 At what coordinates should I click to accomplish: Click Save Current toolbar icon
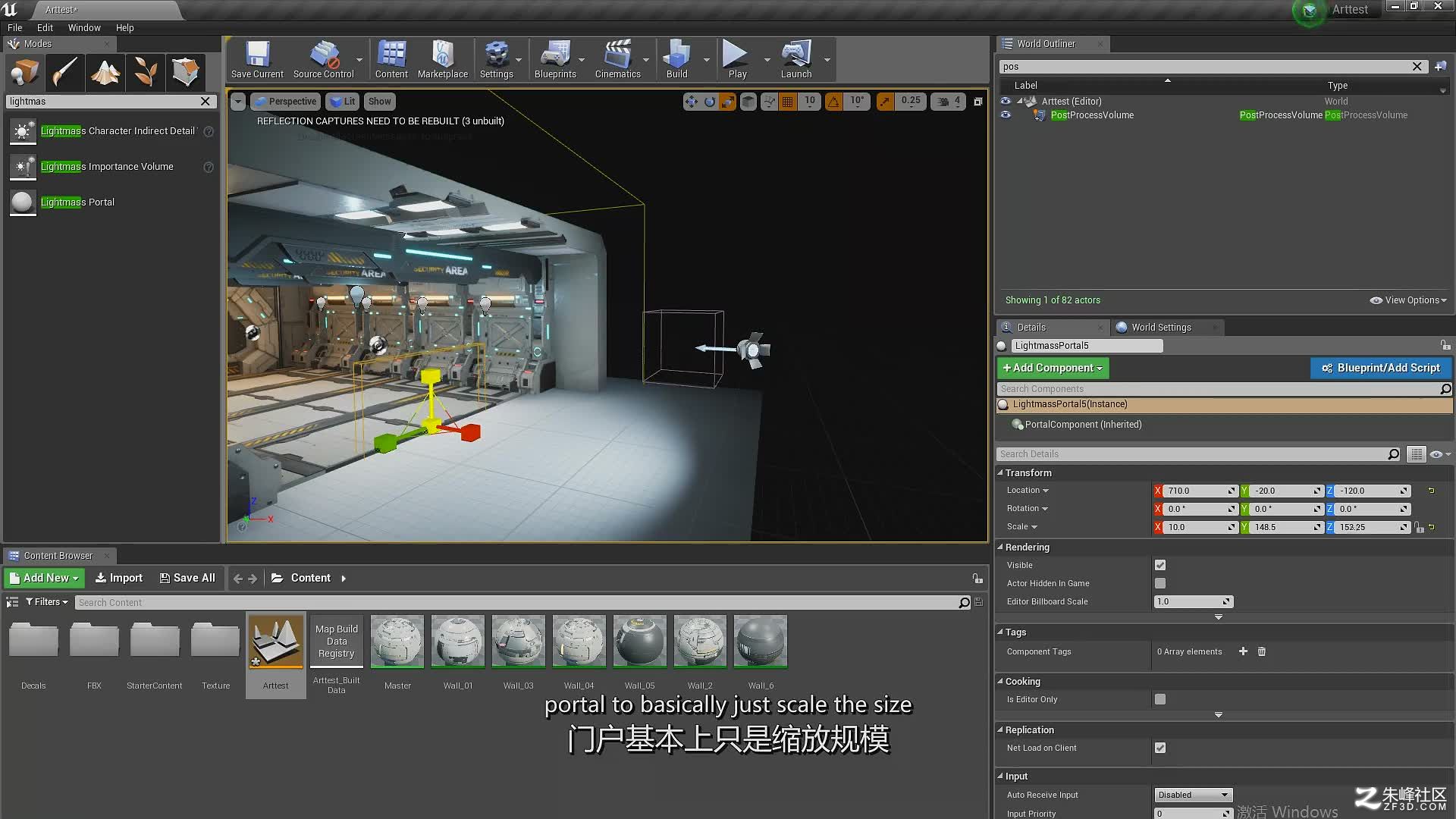(x=257, y=59)
